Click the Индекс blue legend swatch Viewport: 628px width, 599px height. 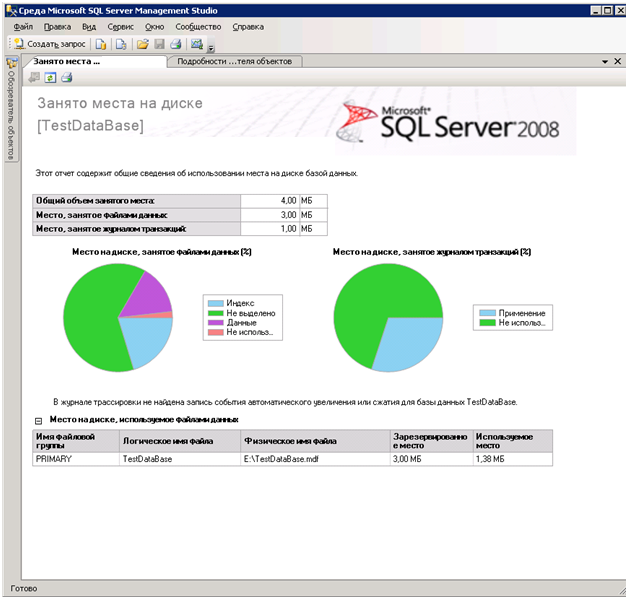click(x=215, y=303)
